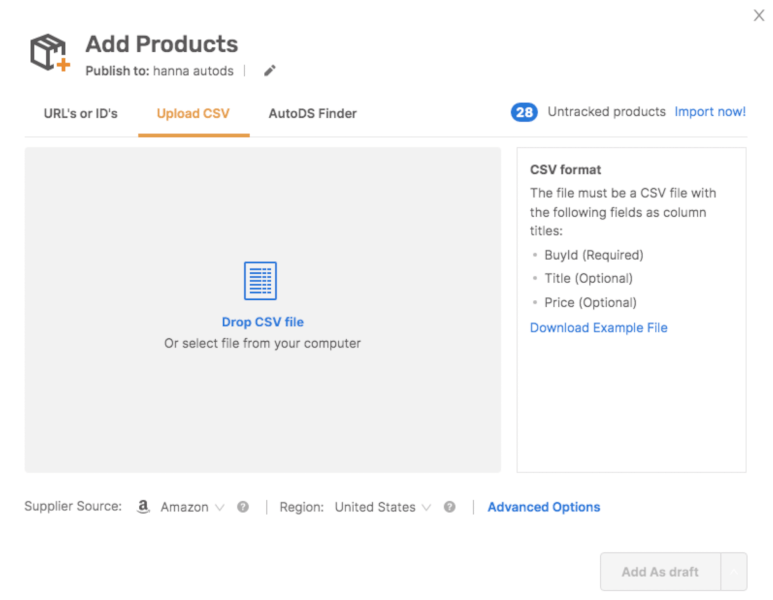
Task: Click the Amazon logo icon
Action: (143, 506)
